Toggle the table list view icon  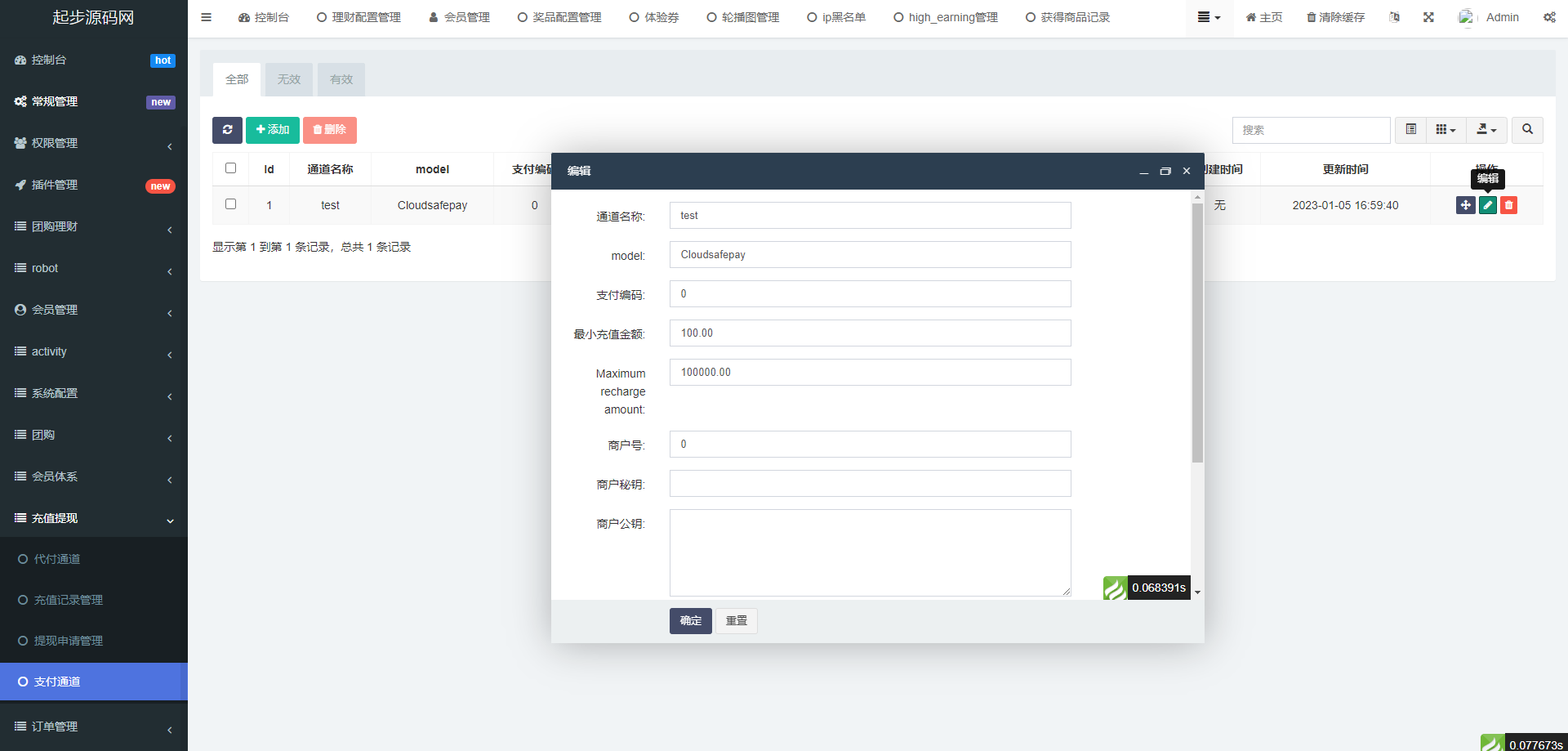pyautogui.click(x=1410, y=130)
